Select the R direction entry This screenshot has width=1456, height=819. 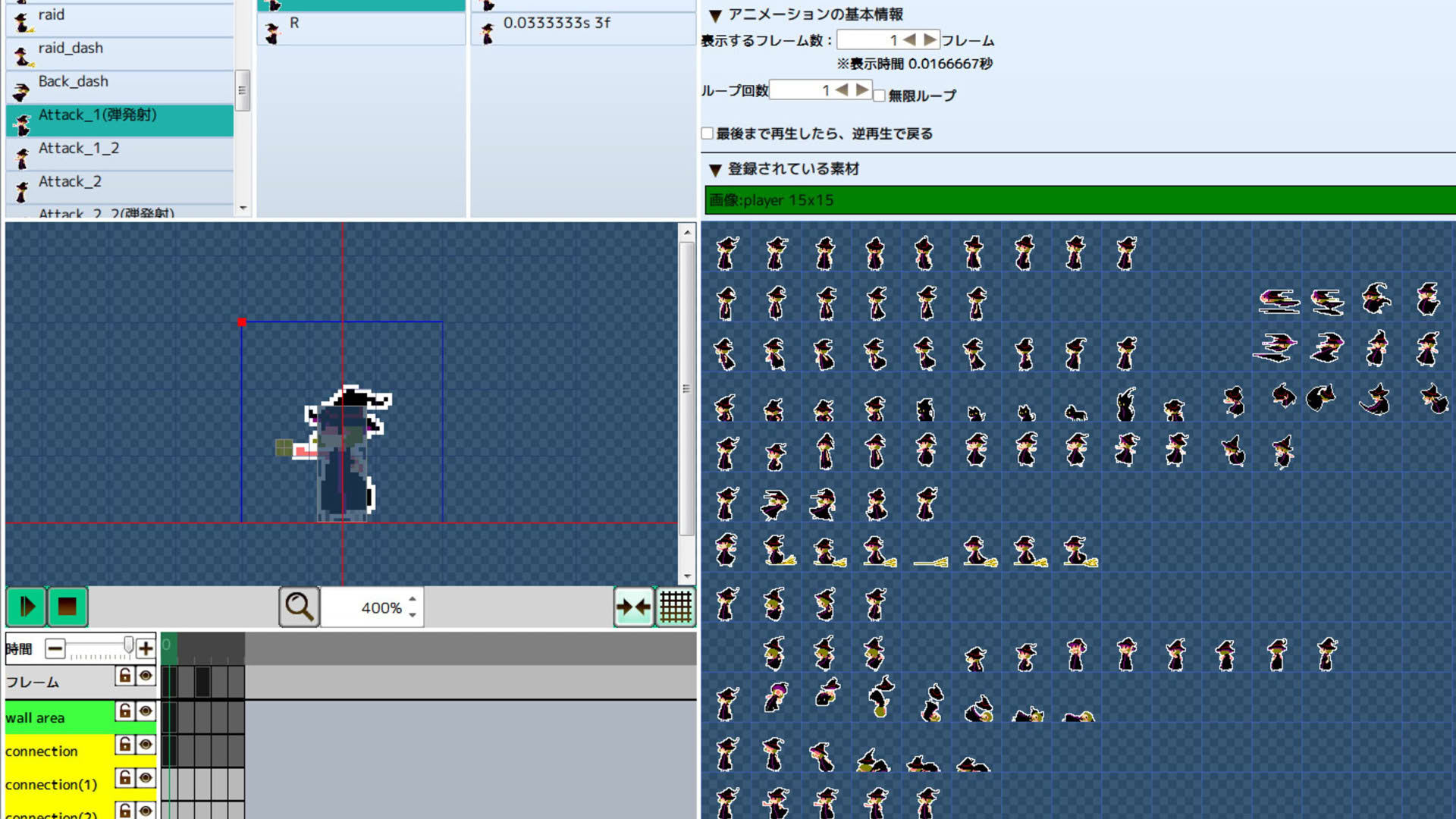(361, 29)
